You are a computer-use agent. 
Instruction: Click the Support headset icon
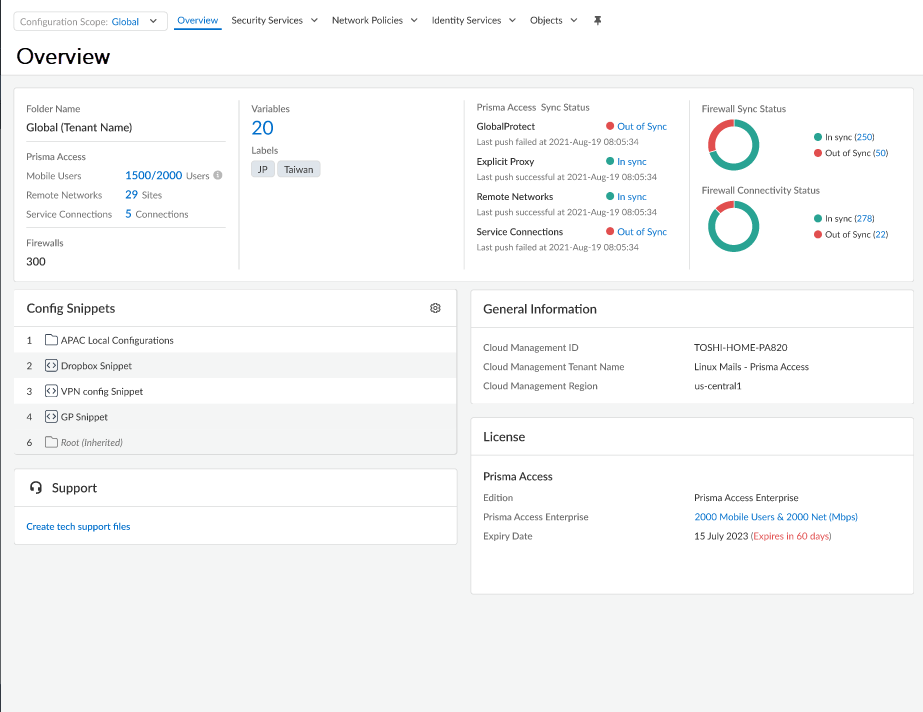click(x=36, y=488)
